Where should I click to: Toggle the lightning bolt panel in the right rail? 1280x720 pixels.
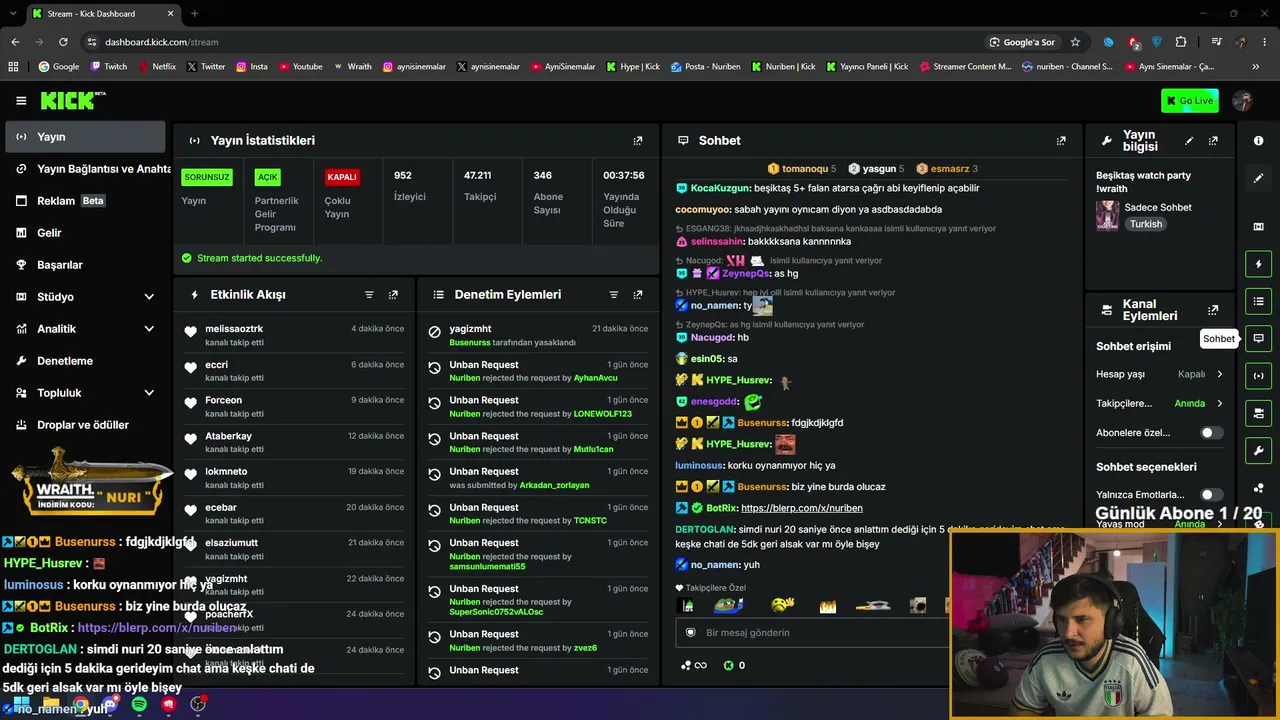pyautogui.click(x=1258, y=264)
